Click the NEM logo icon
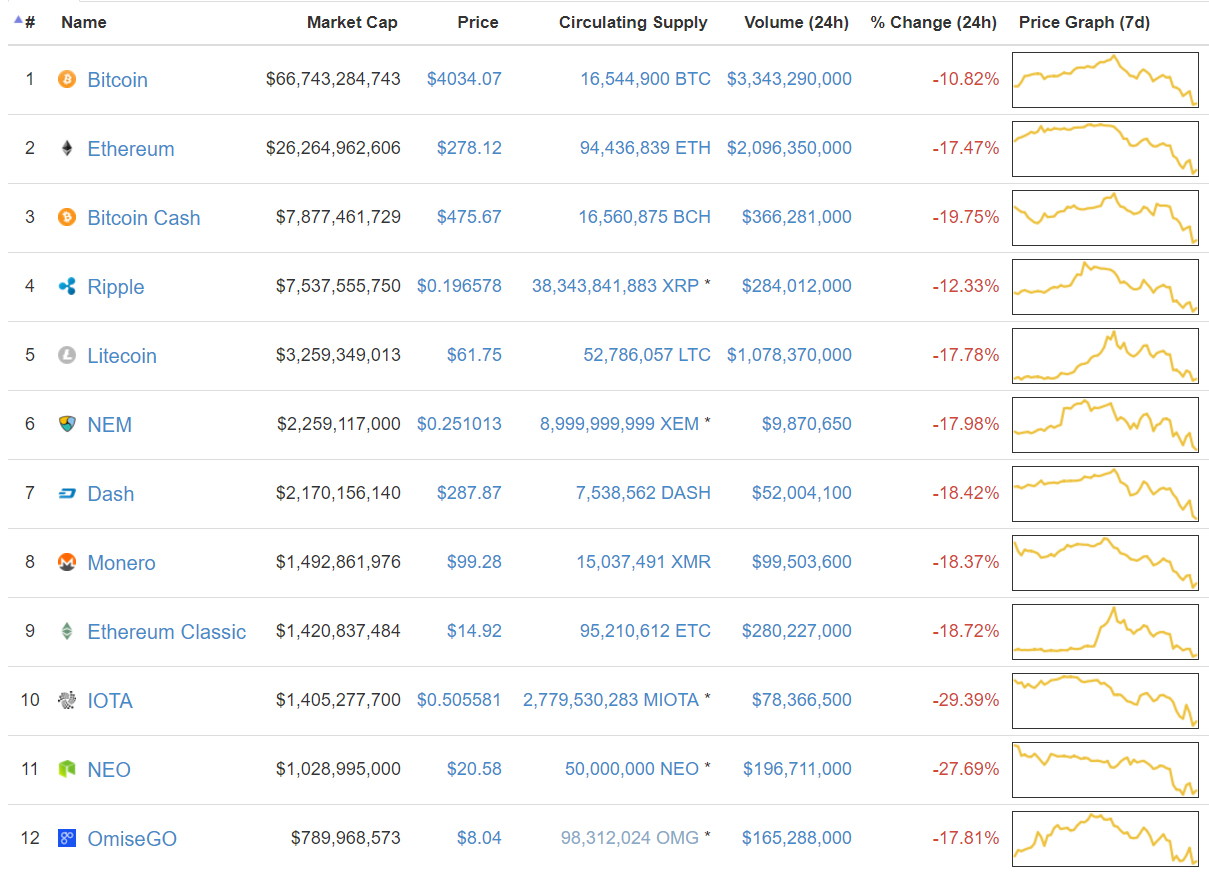This screenshot has height=873, width=1209. [x=67, y=425]
